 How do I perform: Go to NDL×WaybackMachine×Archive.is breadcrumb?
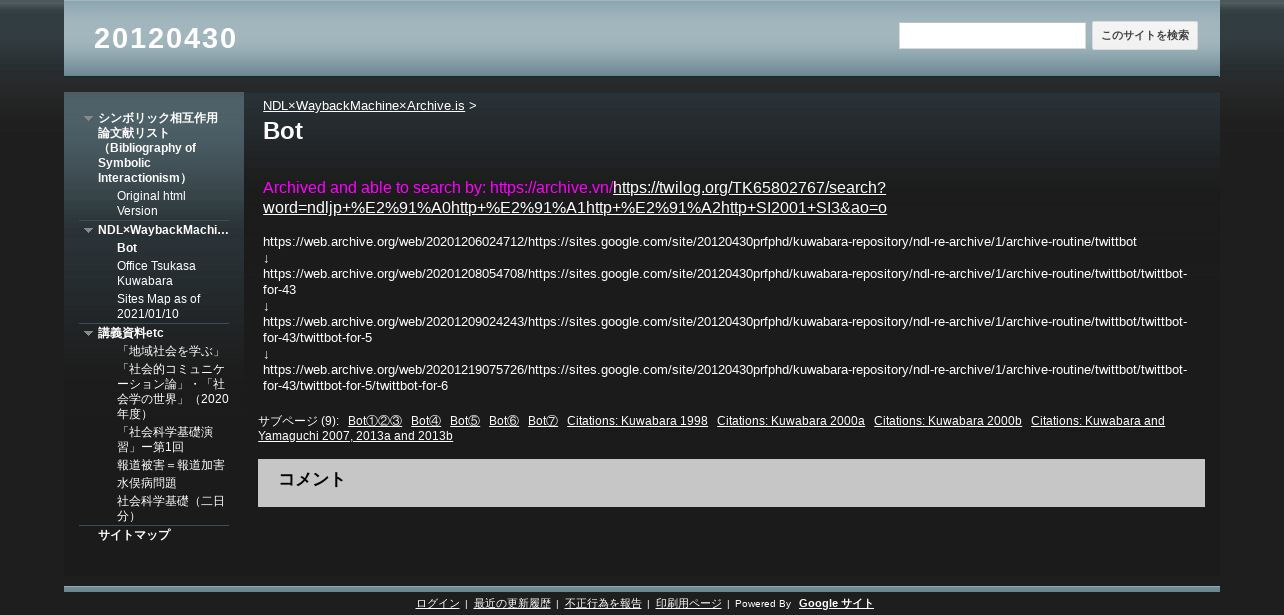point(364,106)
